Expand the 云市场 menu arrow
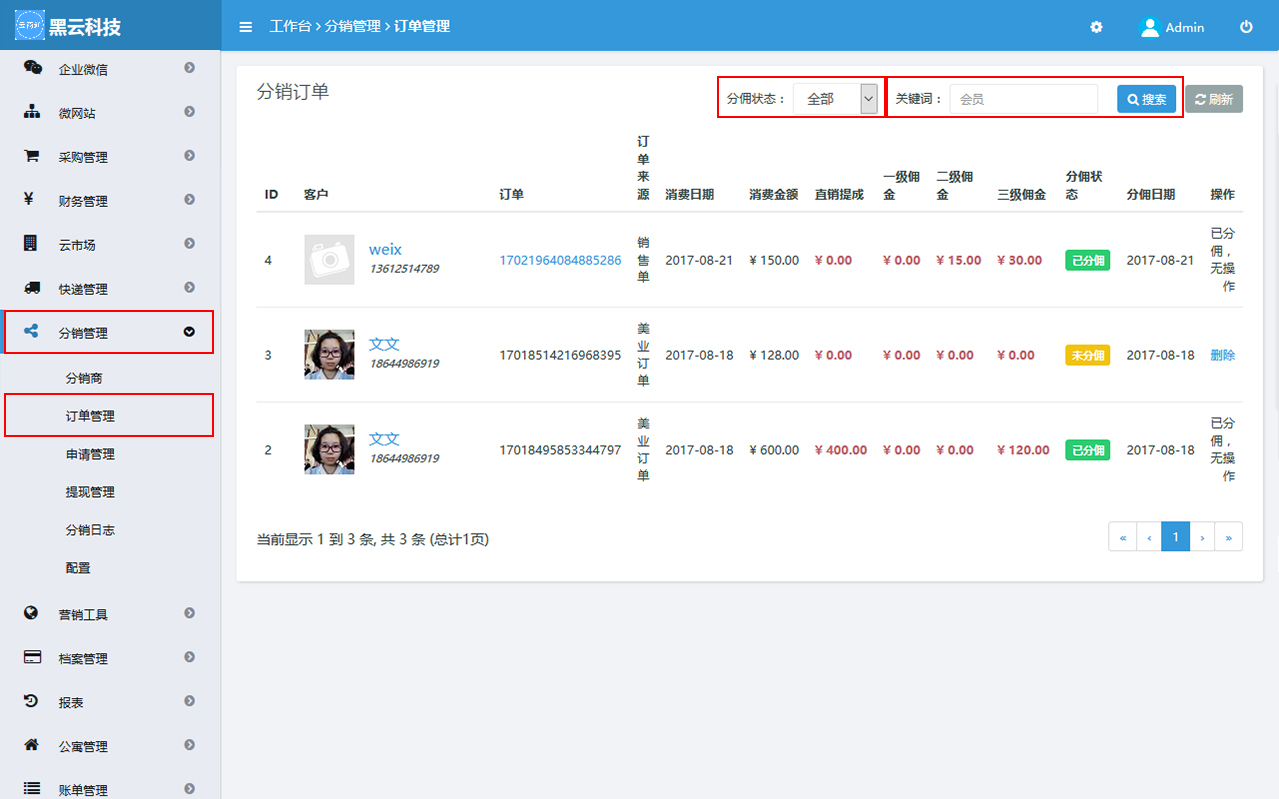The image size is (1279, 799). click(189, 244)
